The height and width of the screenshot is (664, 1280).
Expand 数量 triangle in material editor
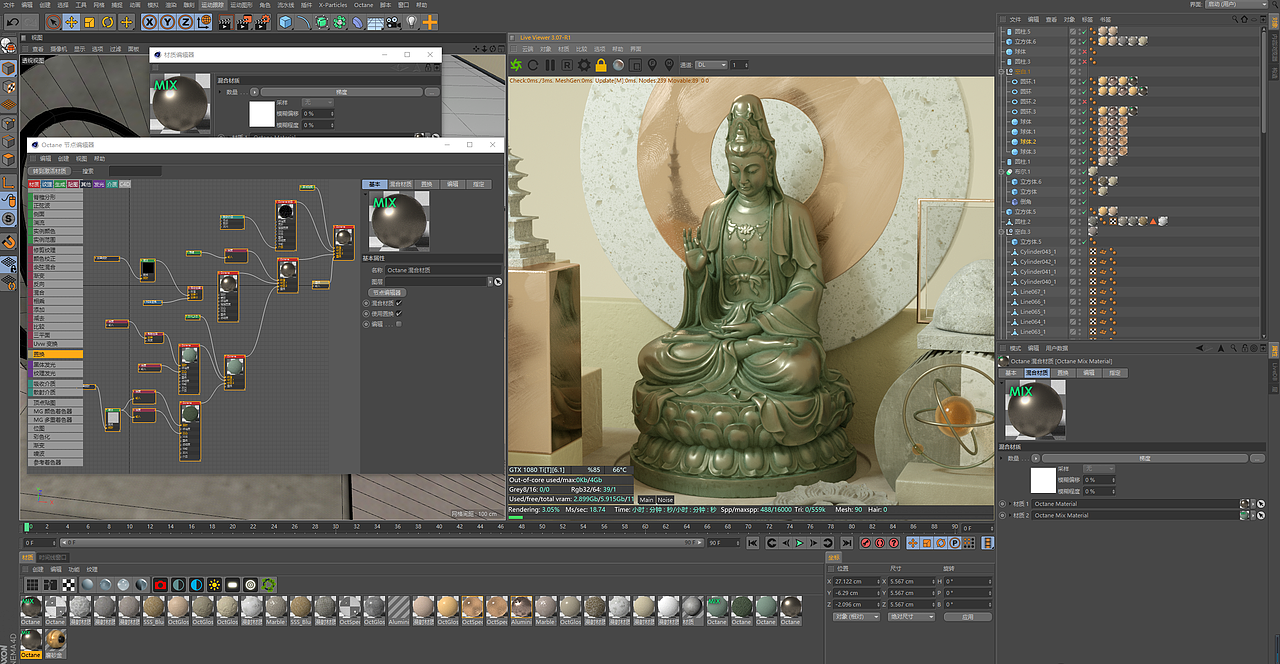220,92
